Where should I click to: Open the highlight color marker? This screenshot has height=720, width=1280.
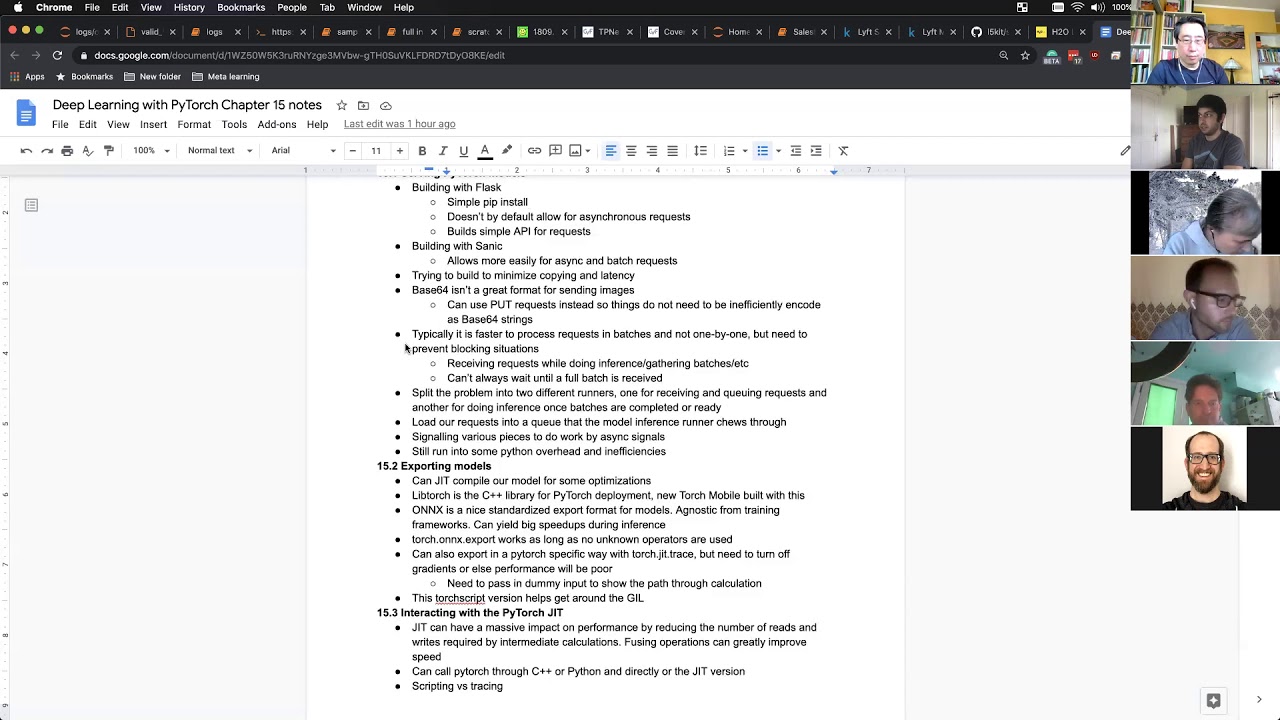[x=507, y=151]
